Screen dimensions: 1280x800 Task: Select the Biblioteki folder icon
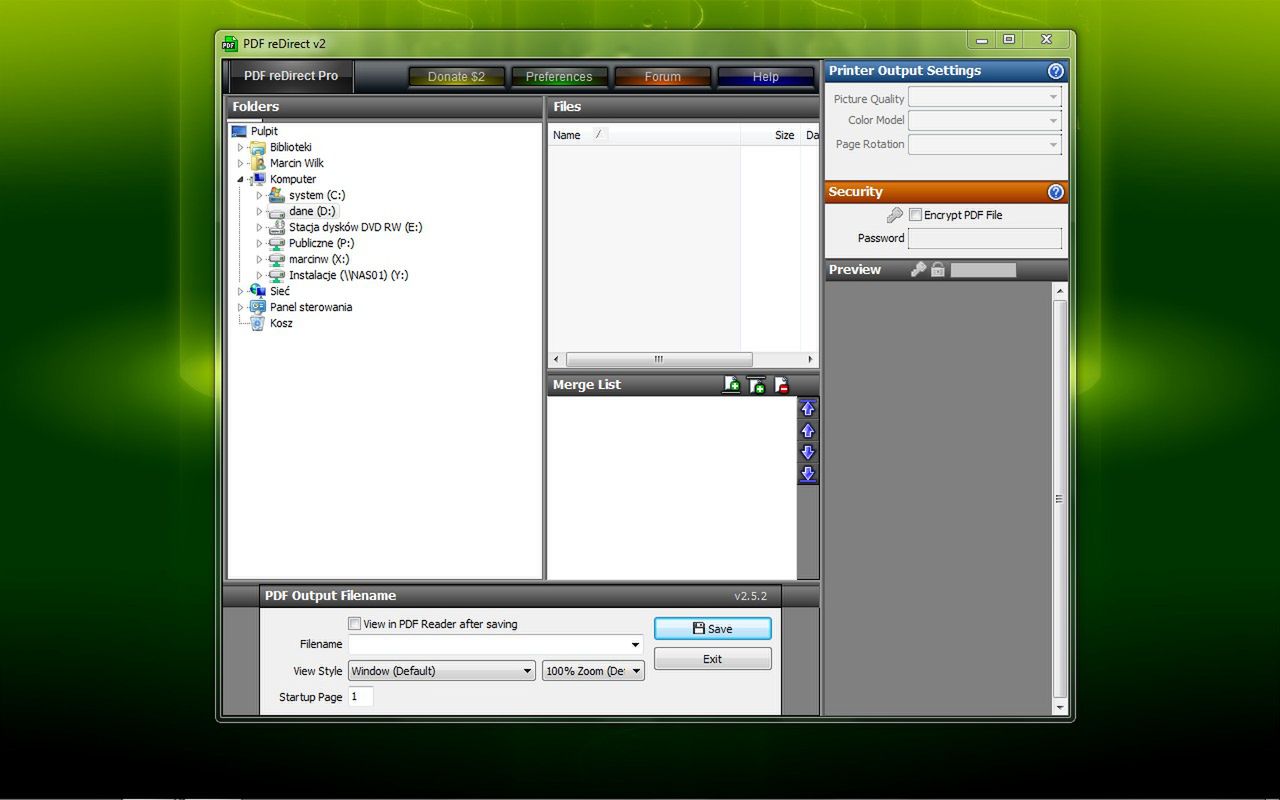coord(258,147)
